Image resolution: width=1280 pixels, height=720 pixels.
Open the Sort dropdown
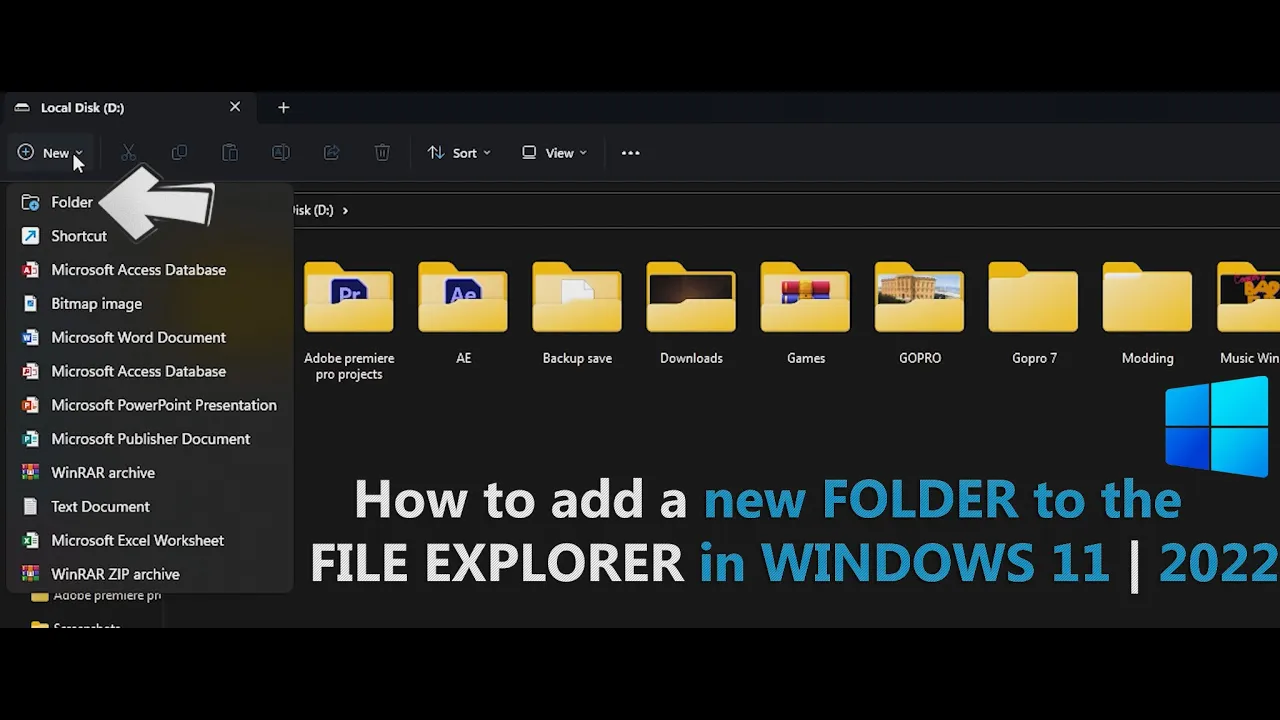pyautogui.click(x=459, y=153)
